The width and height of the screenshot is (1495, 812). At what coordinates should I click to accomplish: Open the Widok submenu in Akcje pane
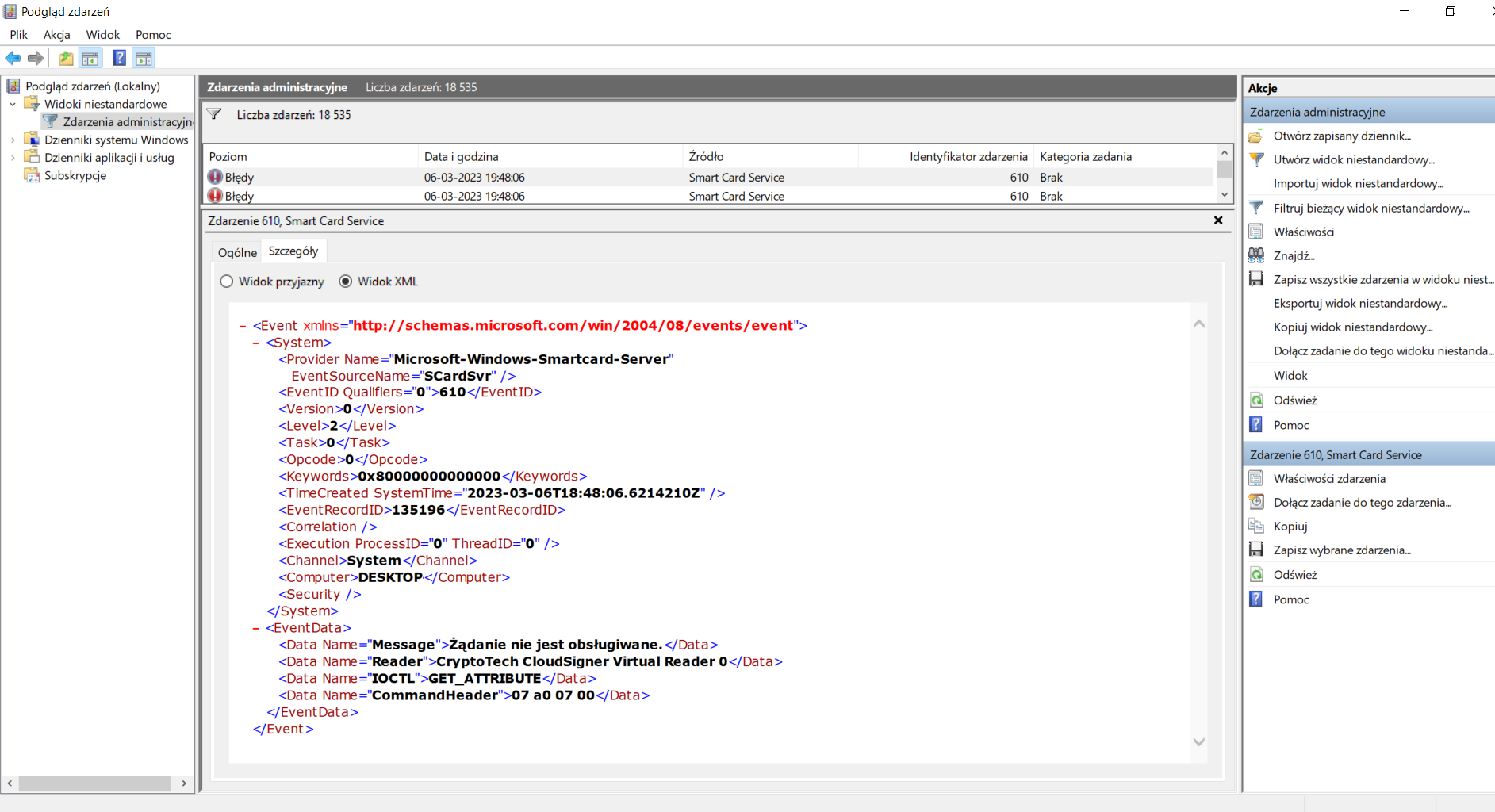(x=1290, y=375)
